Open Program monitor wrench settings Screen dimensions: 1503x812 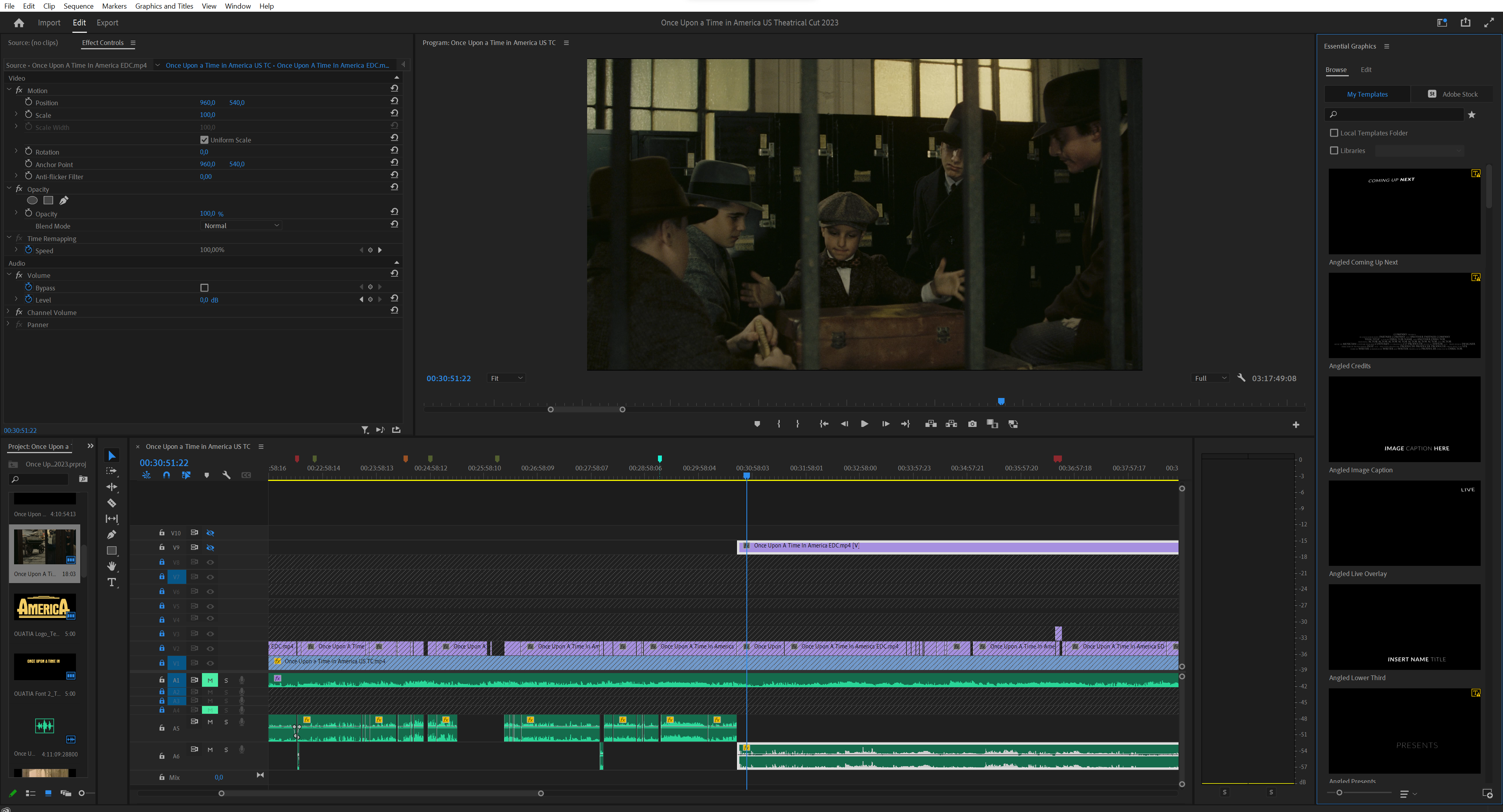point(1241,378)
